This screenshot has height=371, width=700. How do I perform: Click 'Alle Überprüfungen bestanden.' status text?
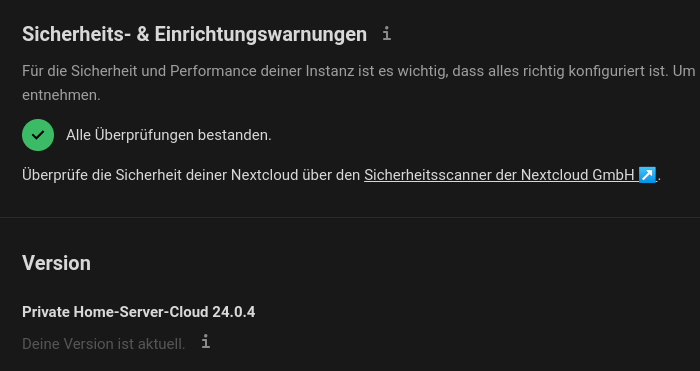(169, 135)
